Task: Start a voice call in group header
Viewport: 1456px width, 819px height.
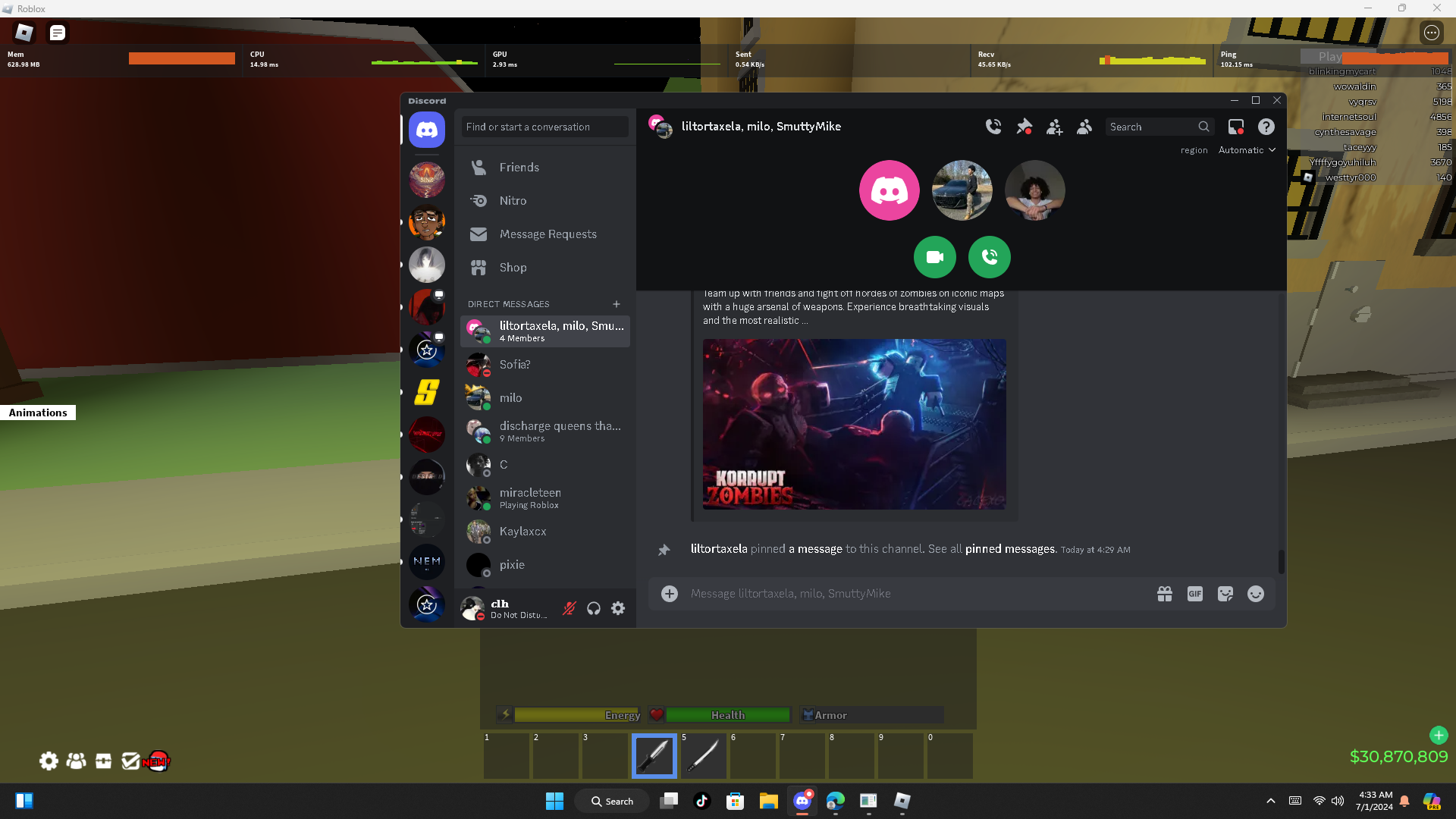Action: (x=993, y=127)
